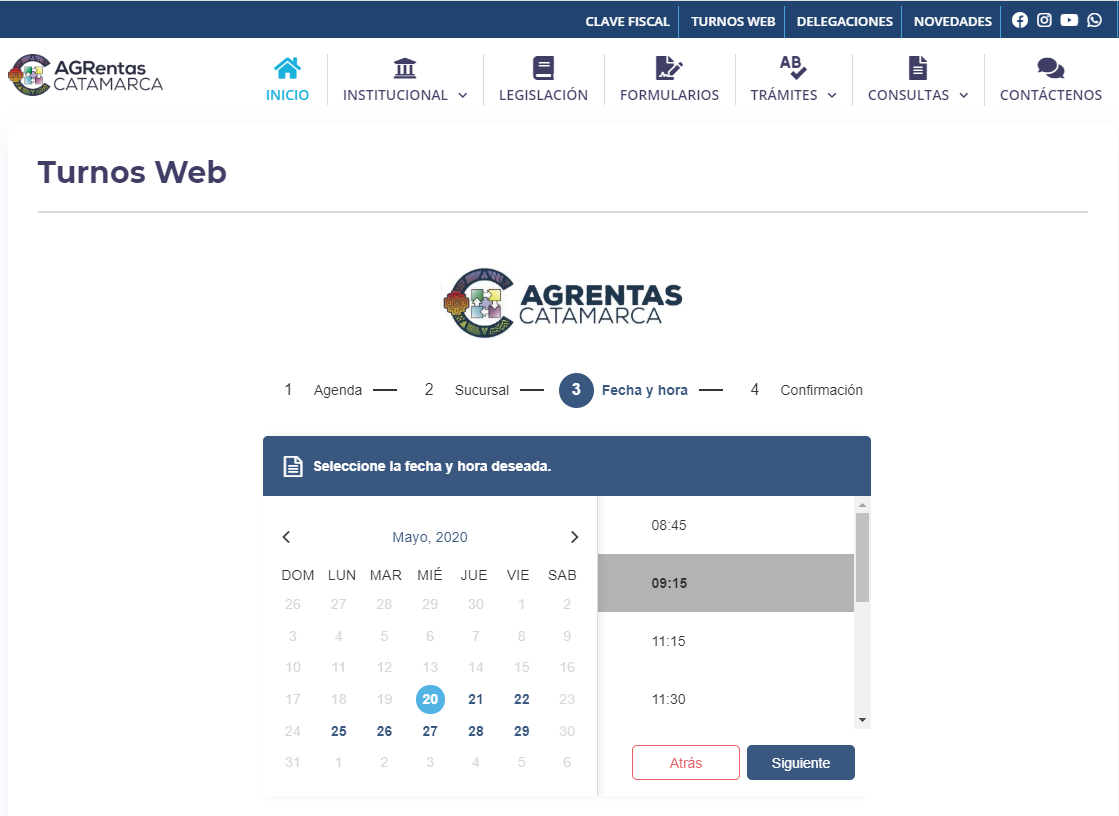Open NOVEDADES top link
The width and height of the screenshot is (1119, 816).
coord(953,21)
